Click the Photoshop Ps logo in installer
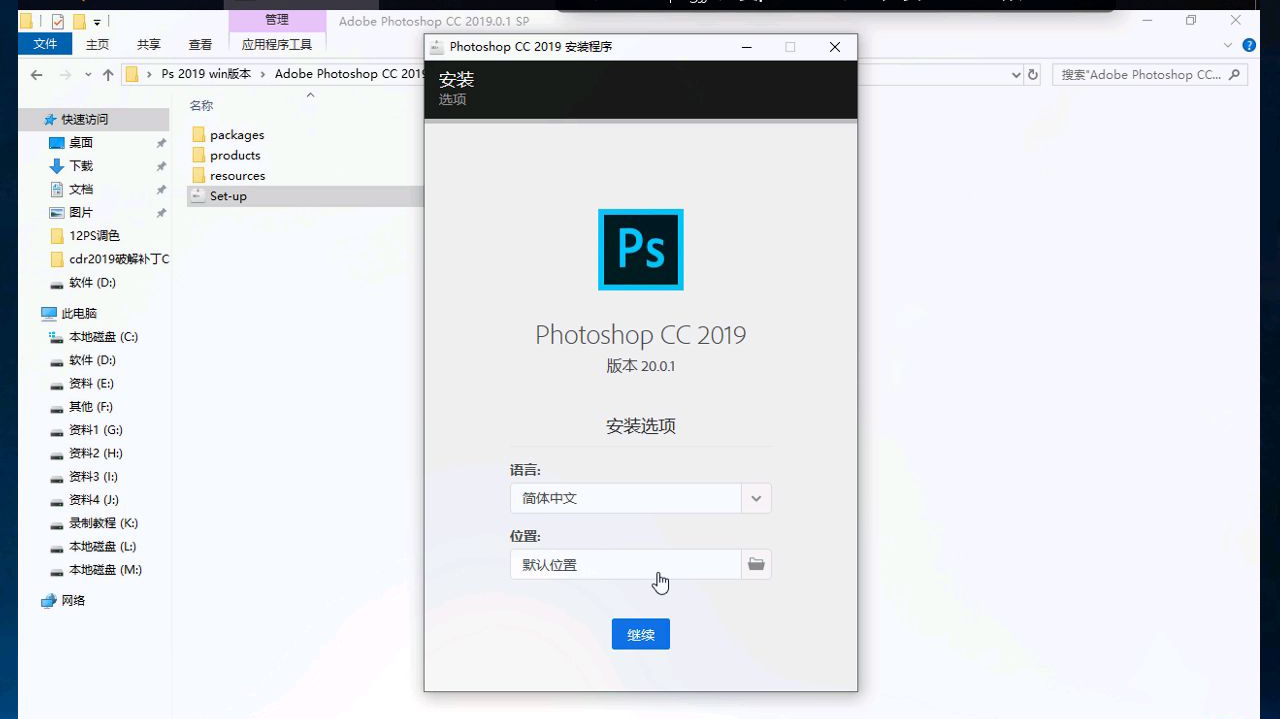Screen dimensions: 1280x719 pos(641,249)
